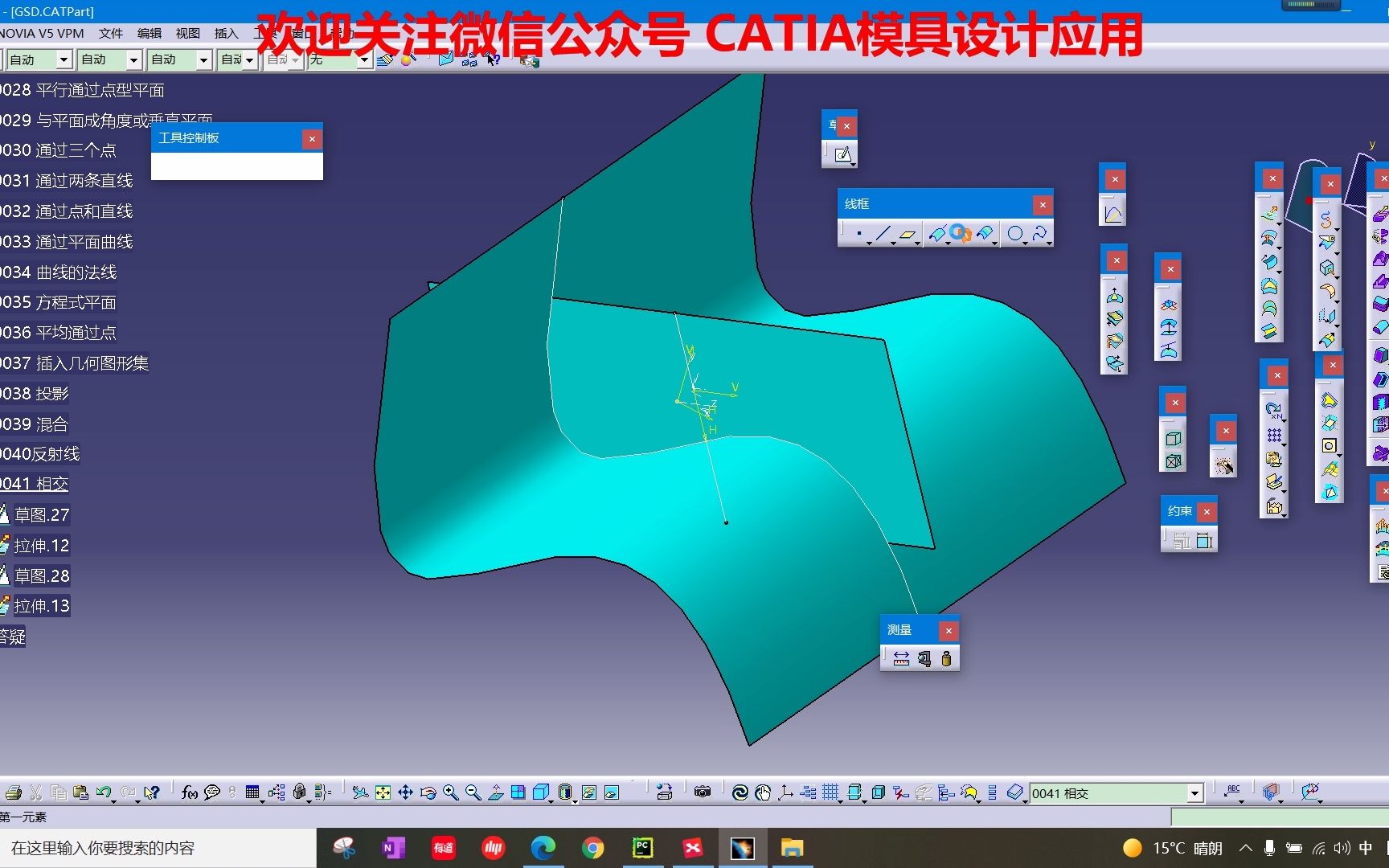This screenshot has width=1389, height=868.
Task: Open the 无 layer dropdown
Action: [x=365, y=60]
